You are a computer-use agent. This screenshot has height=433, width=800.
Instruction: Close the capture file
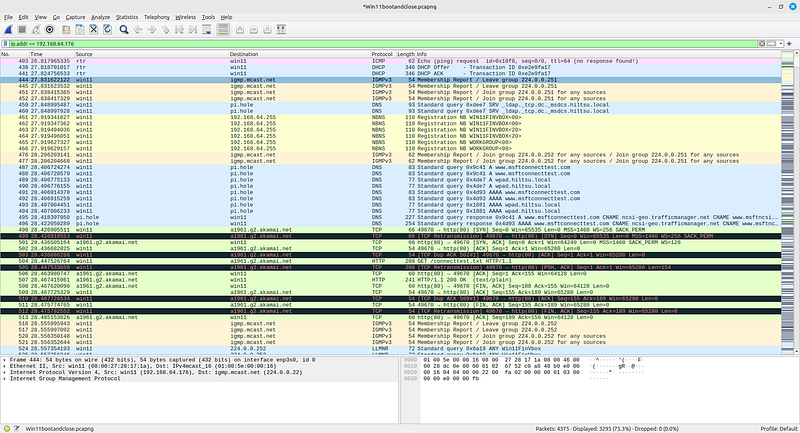click(x=93, y=30)
